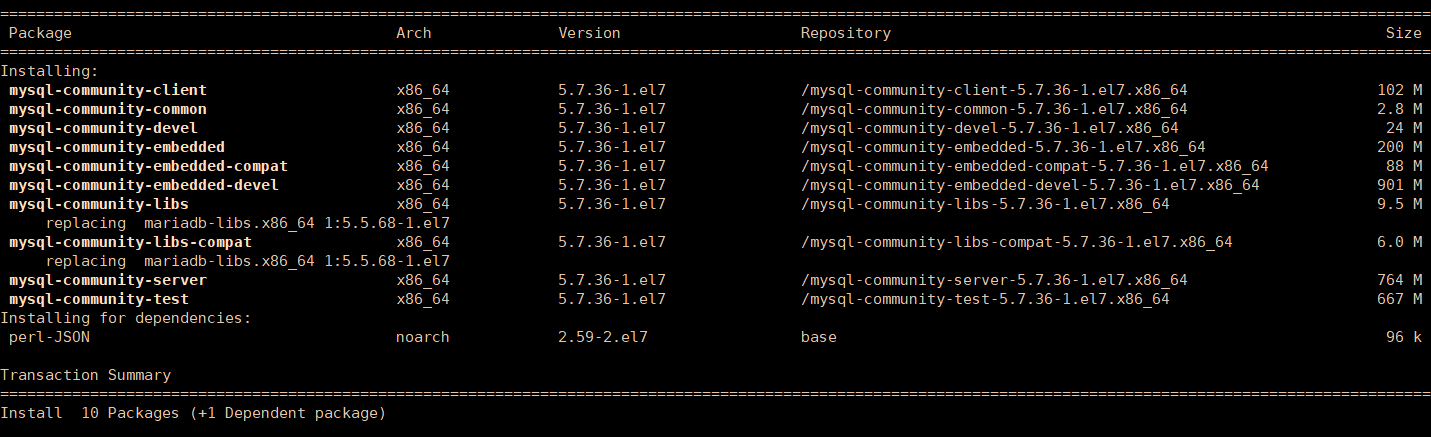Click the 'Installing:' line
The height and width of the screenshot is (437, 1431).
tap(49, 71)
